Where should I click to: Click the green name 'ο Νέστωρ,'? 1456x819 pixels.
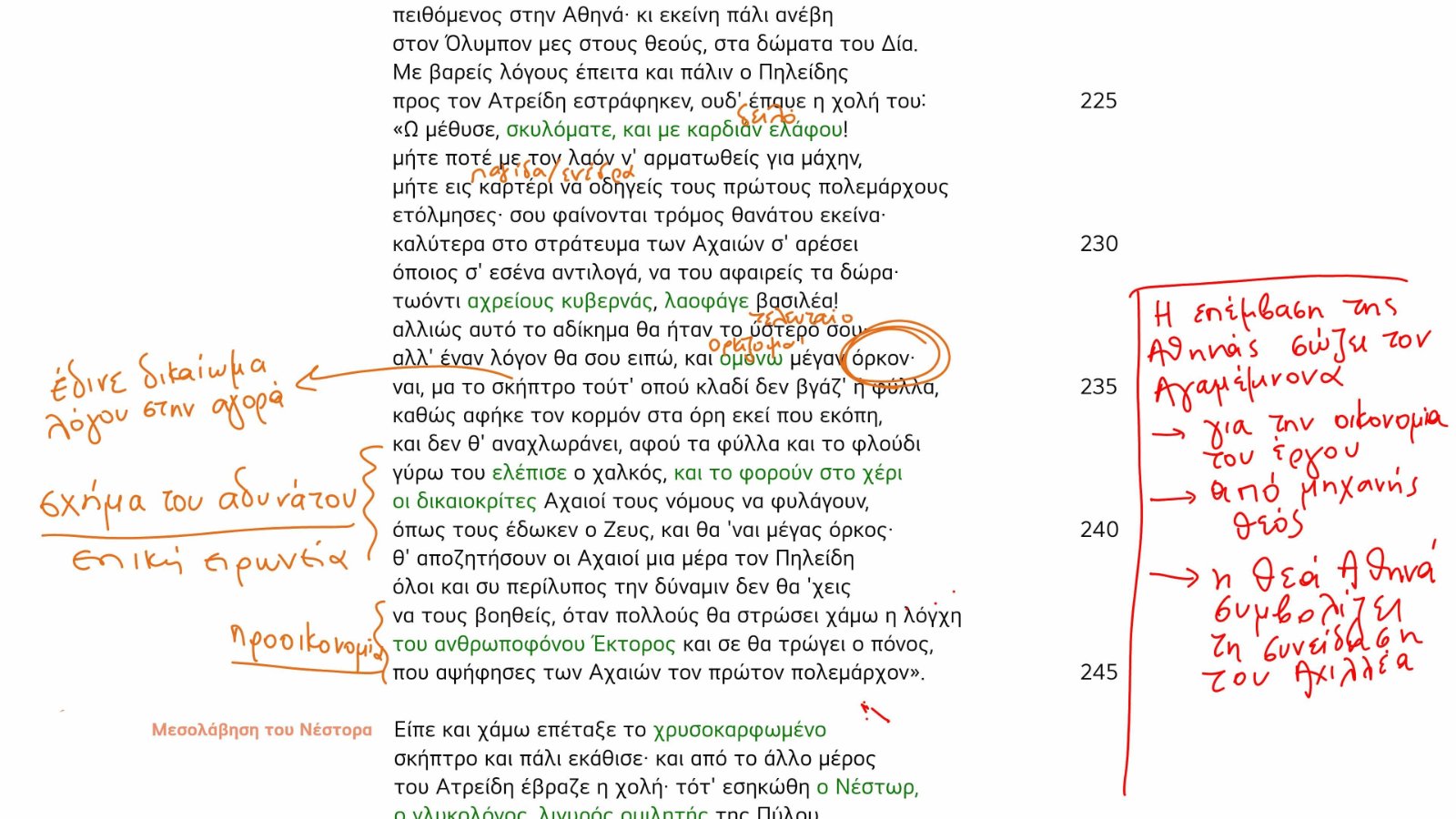867,787
